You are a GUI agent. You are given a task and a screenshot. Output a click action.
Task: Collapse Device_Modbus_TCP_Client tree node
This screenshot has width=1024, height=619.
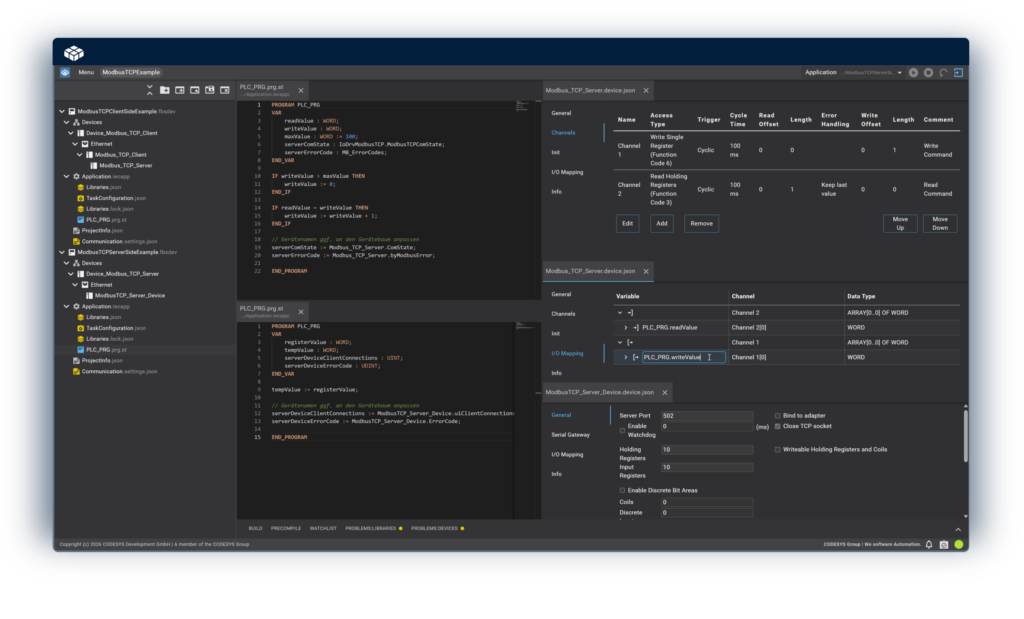point(71,133)
